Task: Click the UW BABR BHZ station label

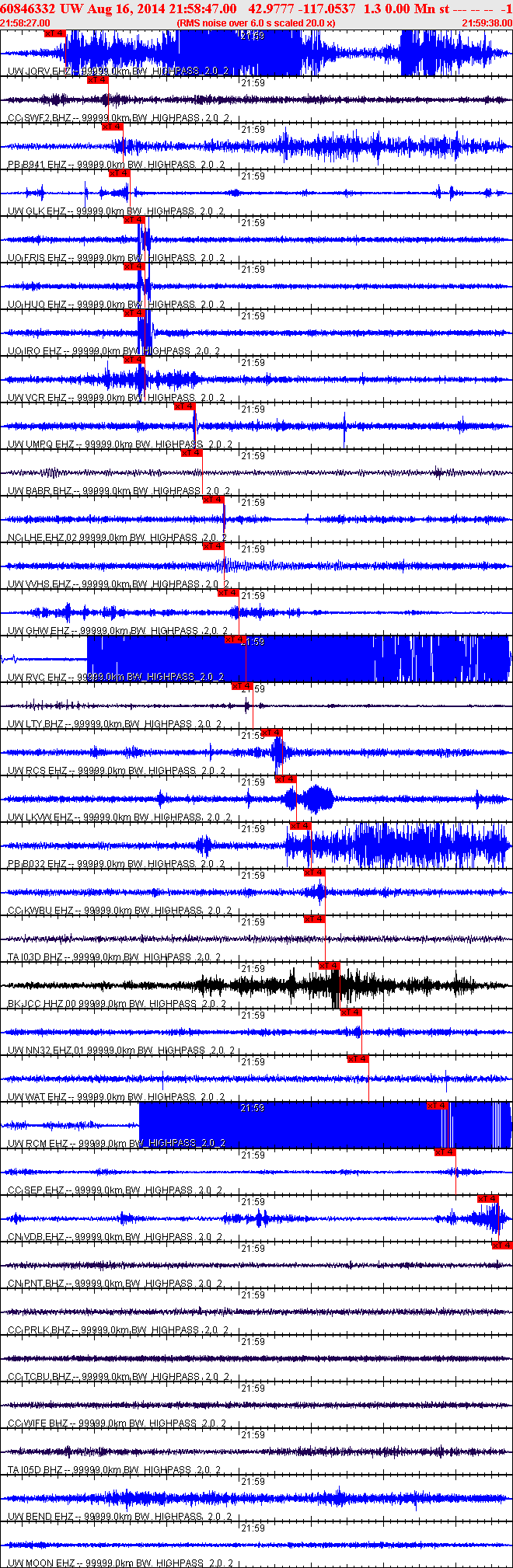Action: pyautogui.click(x=119, y=490)
